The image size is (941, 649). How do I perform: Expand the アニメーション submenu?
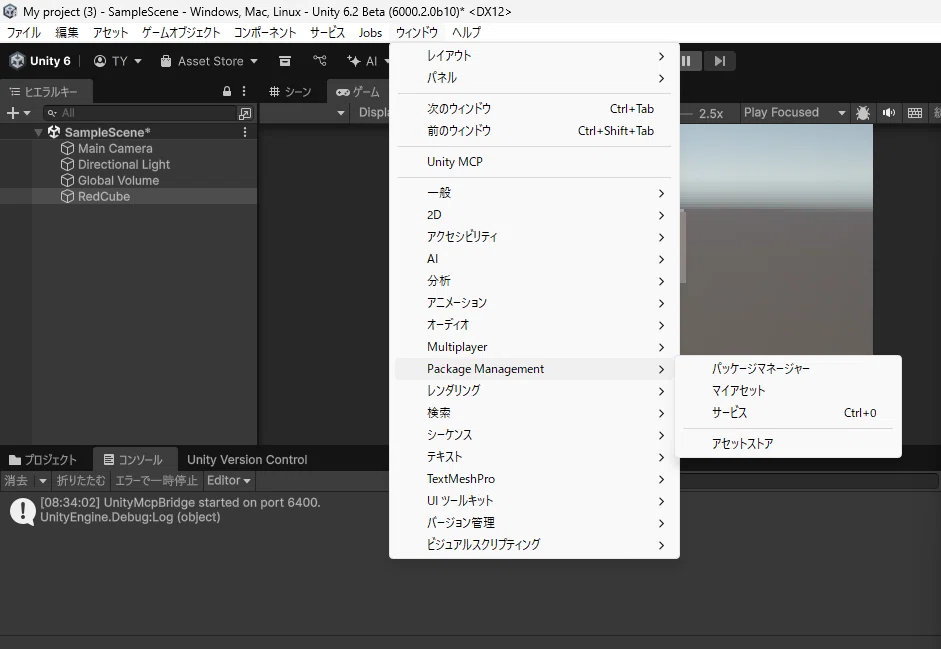coord(534,303)
